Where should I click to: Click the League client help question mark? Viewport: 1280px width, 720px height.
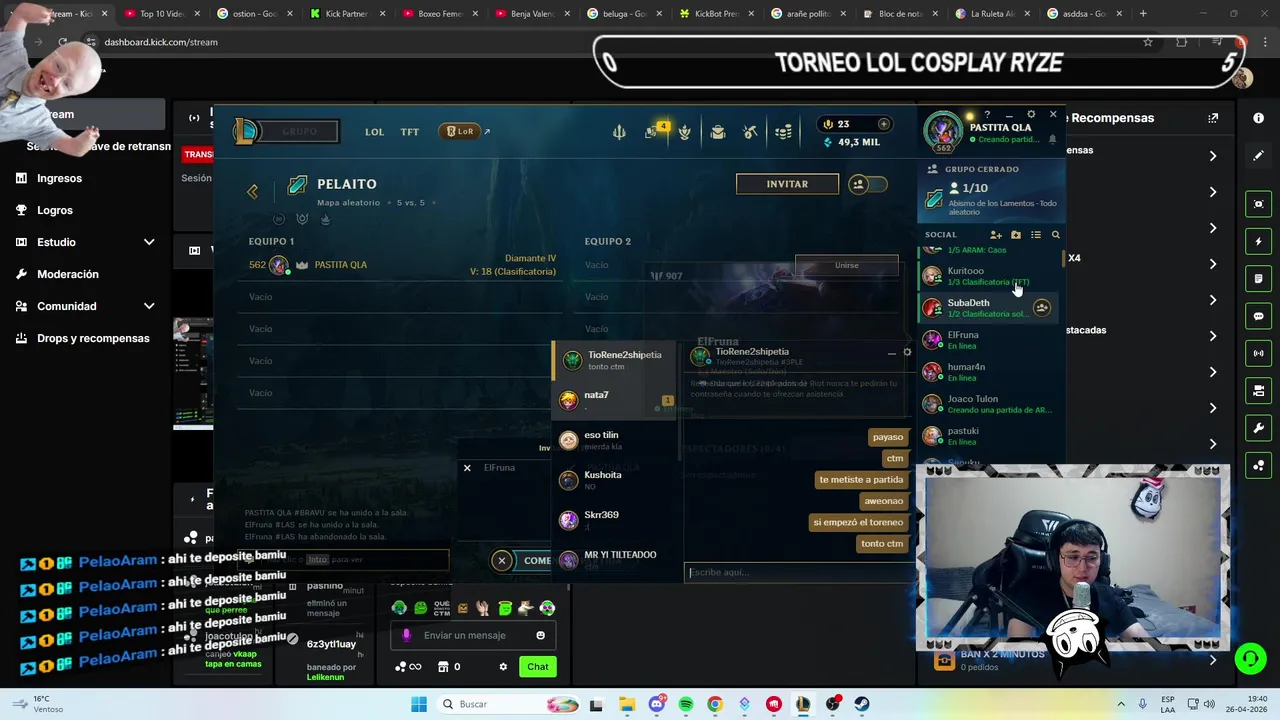pyautogui.click(x=987, y=115)
